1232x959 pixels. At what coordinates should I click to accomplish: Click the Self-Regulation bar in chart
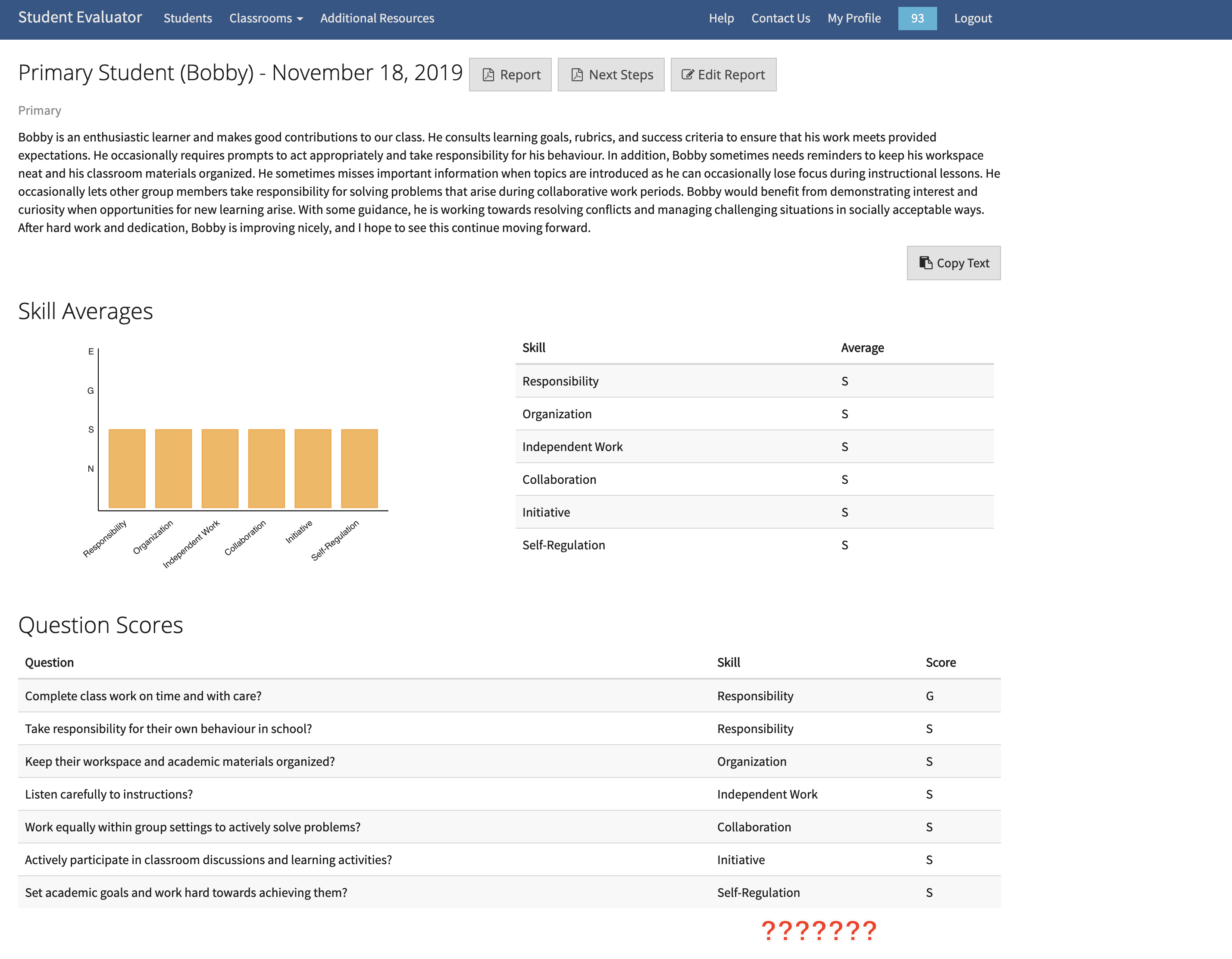click(359, 468)
